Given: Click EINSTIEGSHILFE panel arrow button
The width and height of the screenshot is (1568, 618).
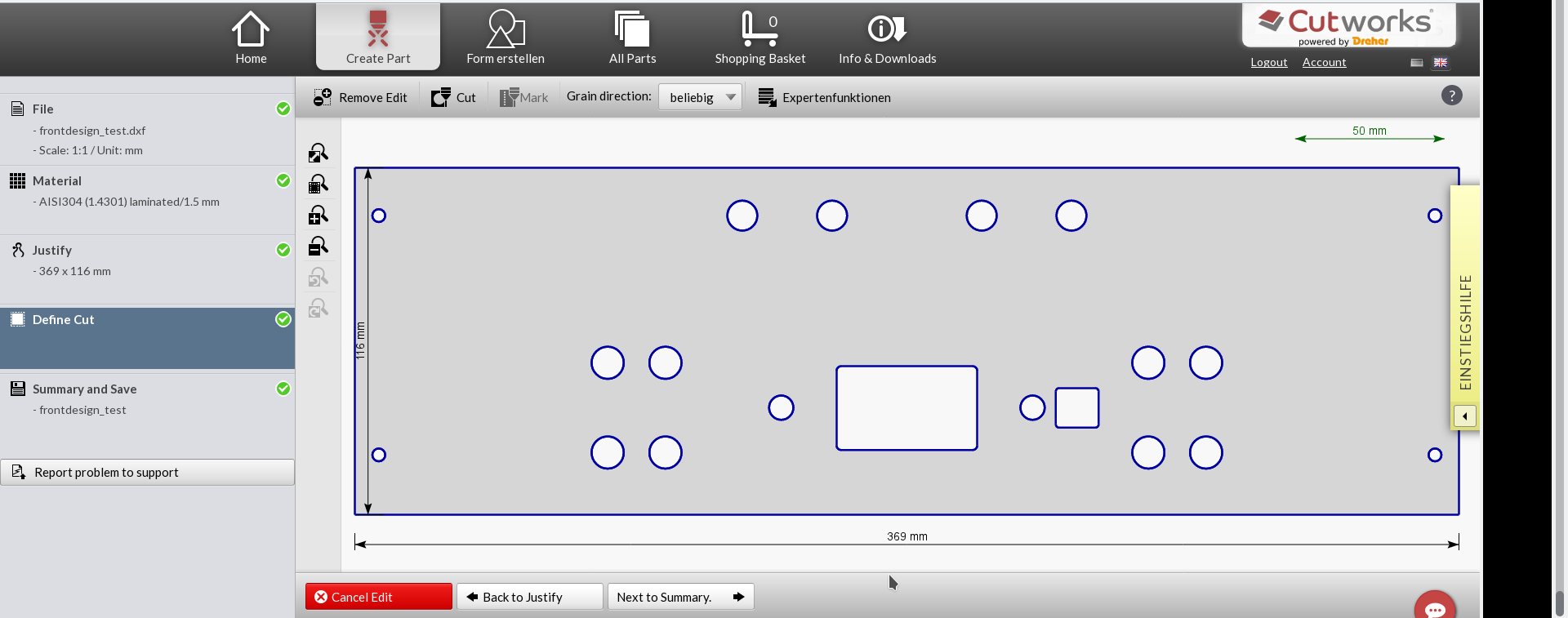Looking at the screenshot, I should tap(1464, 416).
